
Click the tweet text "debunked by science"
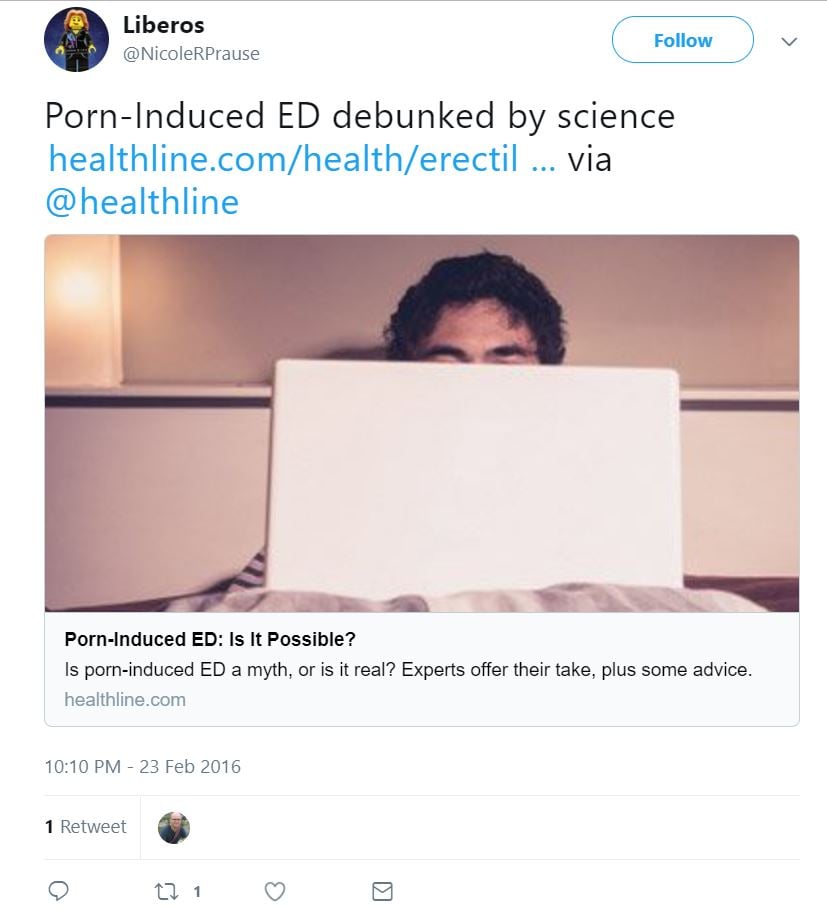(x=504, y=116)
